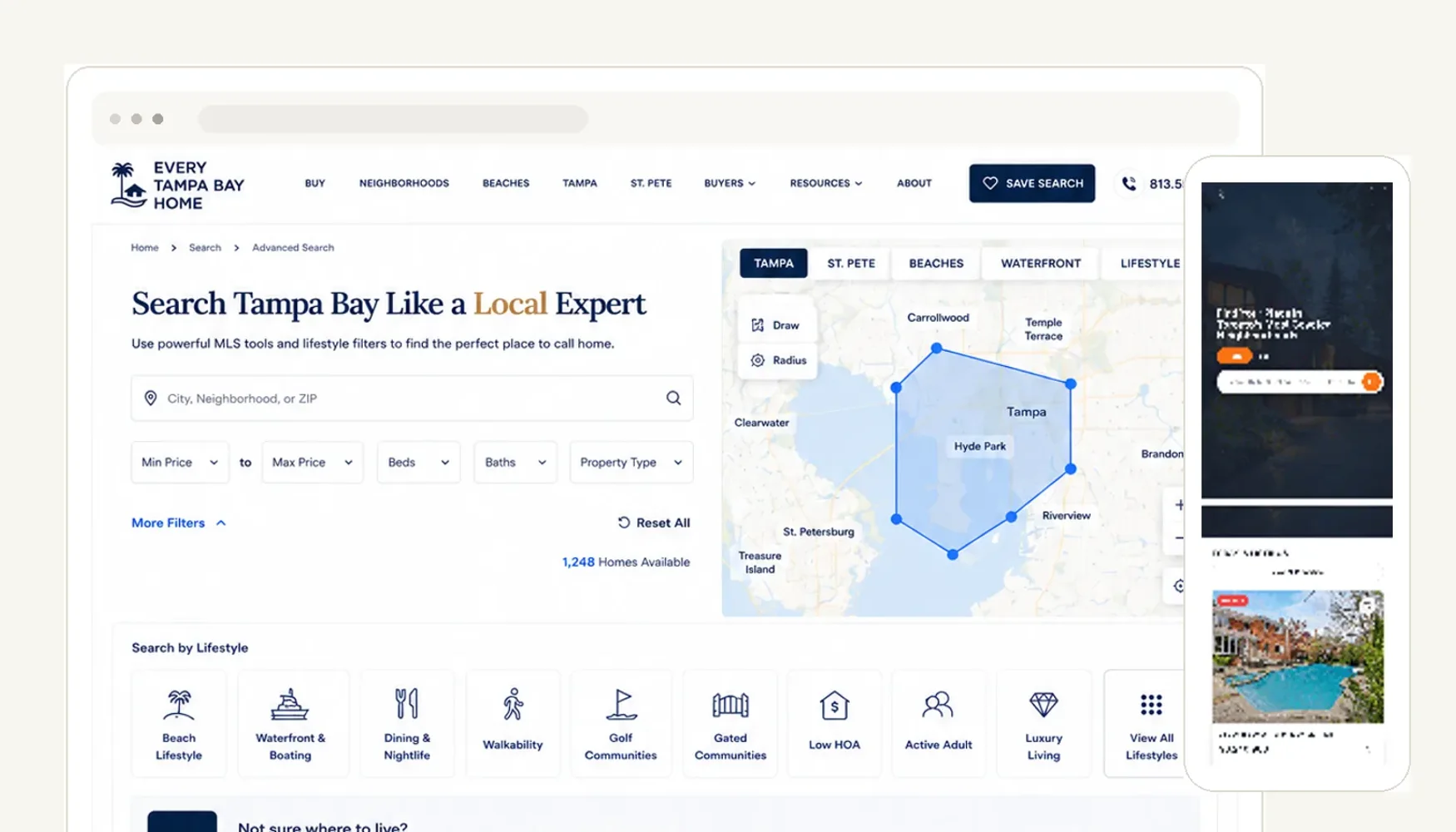Screen dimensions: 1456x832
Task: Choose the Dining & Nightlife utensils card
Action: 407,723
